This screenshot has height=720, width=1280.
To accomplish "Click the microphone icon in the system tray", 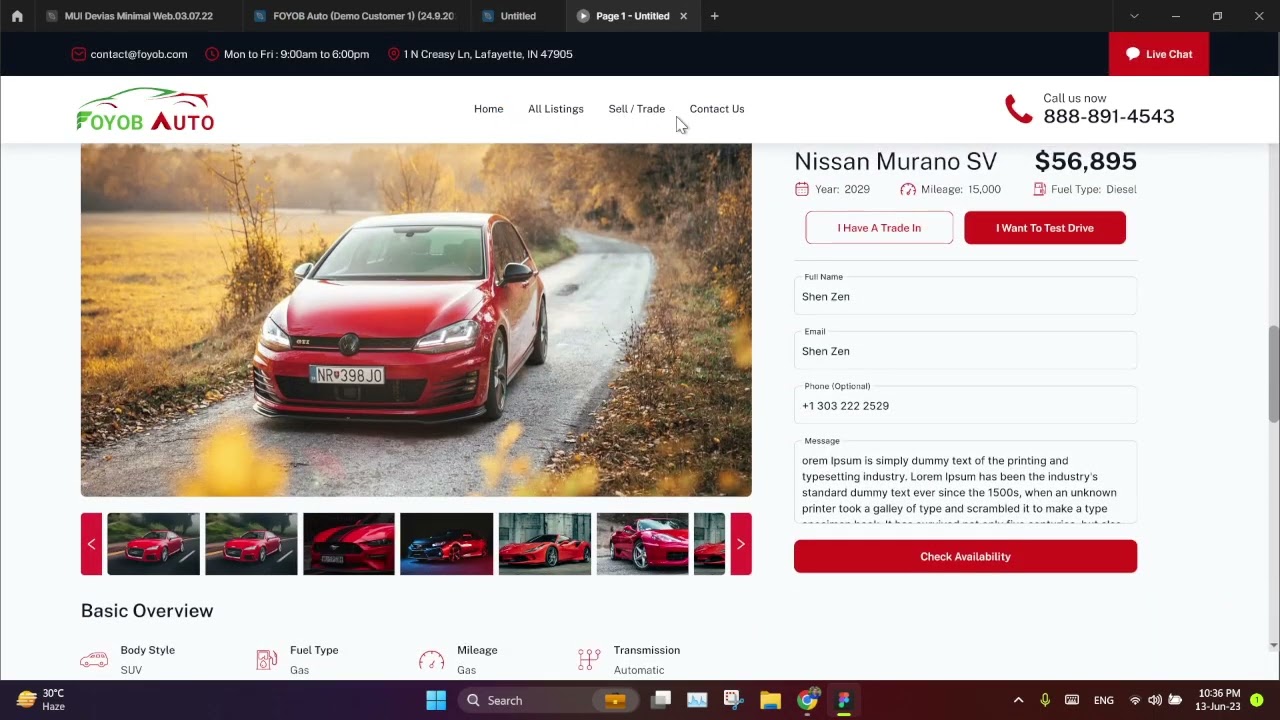I will point(1045,700).
